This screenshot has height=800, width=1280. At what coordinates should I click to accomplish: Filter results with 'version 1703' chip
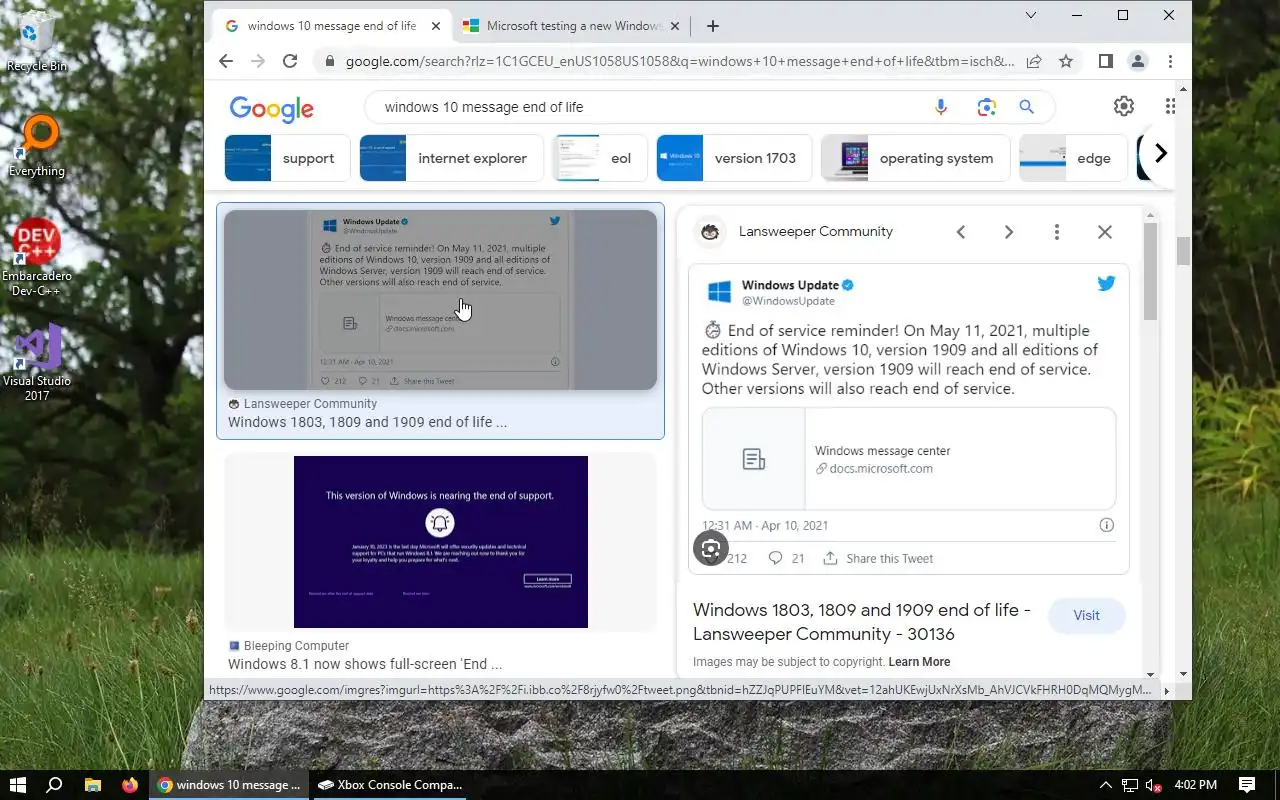pyautogui.click(x=734, y=158)
